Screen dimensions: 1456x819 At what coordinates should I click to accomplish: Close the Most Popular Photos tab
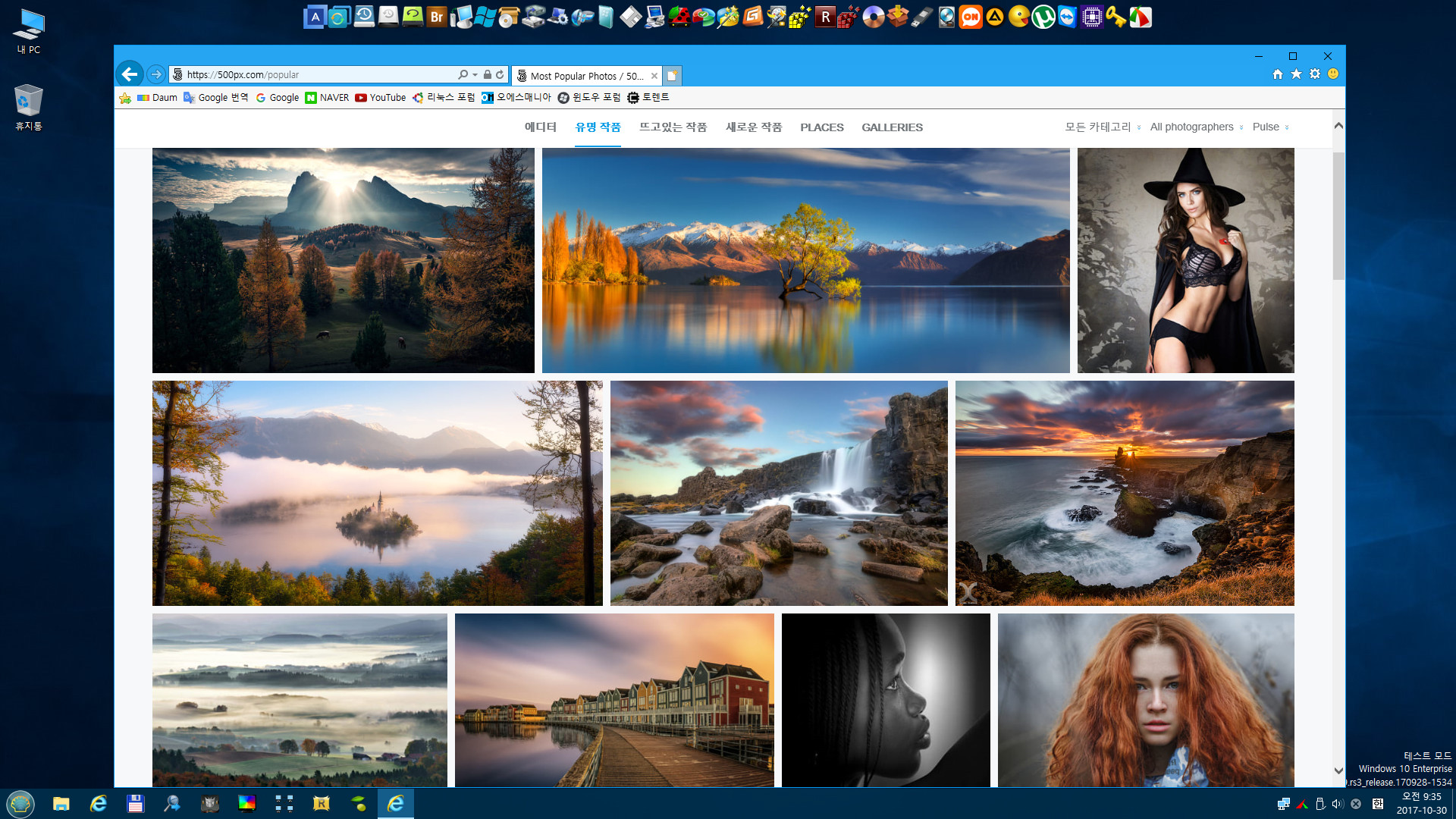654,76
